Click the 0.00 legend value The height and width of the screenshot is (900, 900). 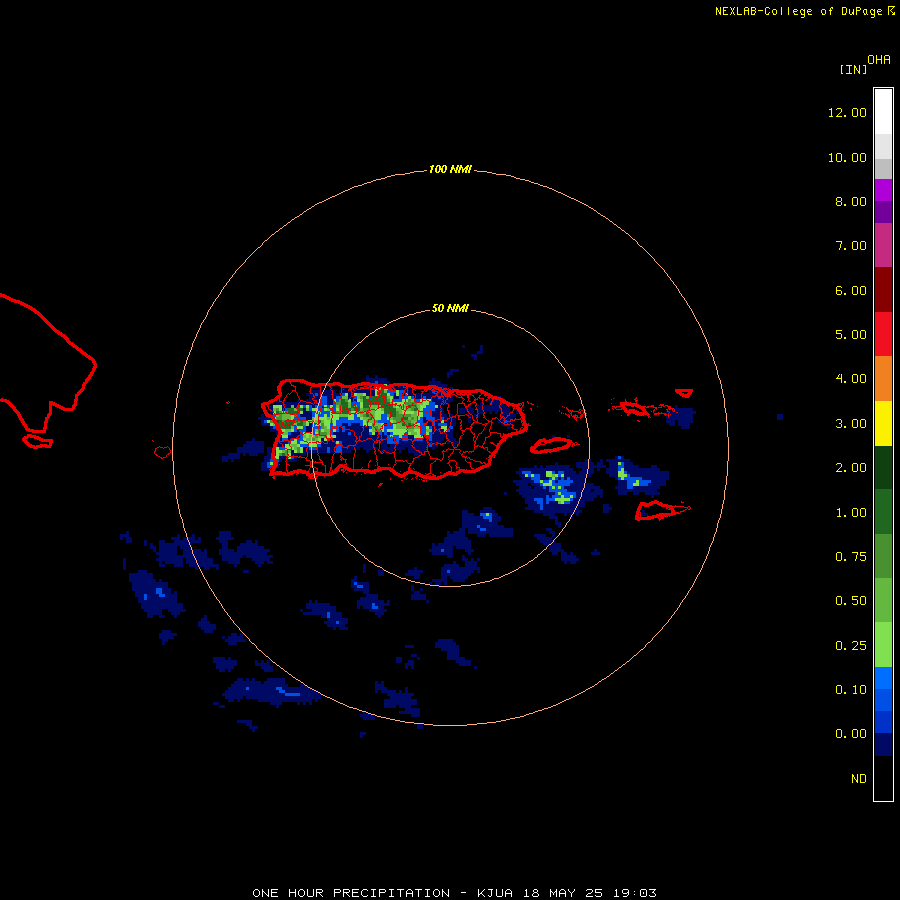[851, 734]
